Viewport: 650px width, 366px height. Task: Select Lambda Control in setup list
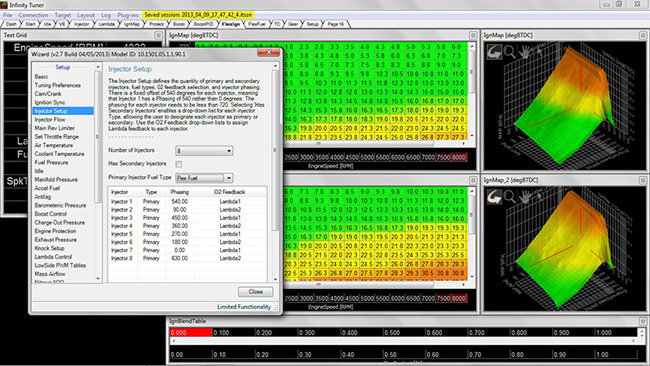(x=53, y=257)
